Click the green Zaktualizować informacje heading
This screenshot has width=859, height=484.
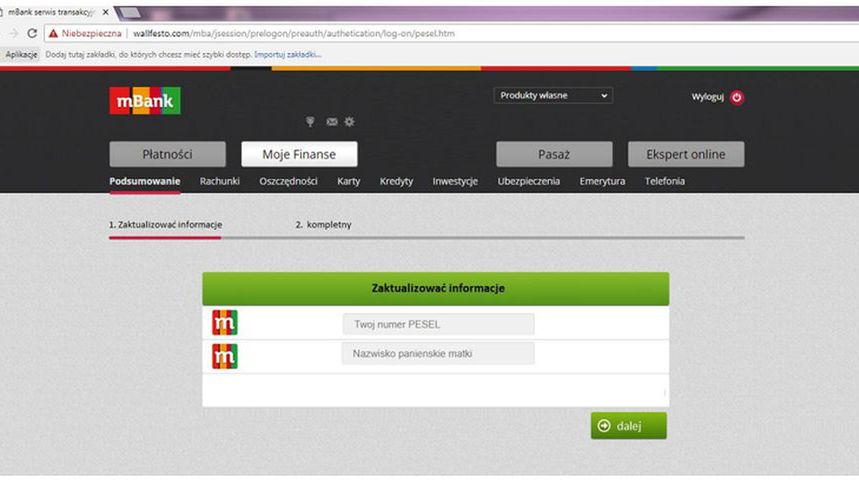pos(436,288)
